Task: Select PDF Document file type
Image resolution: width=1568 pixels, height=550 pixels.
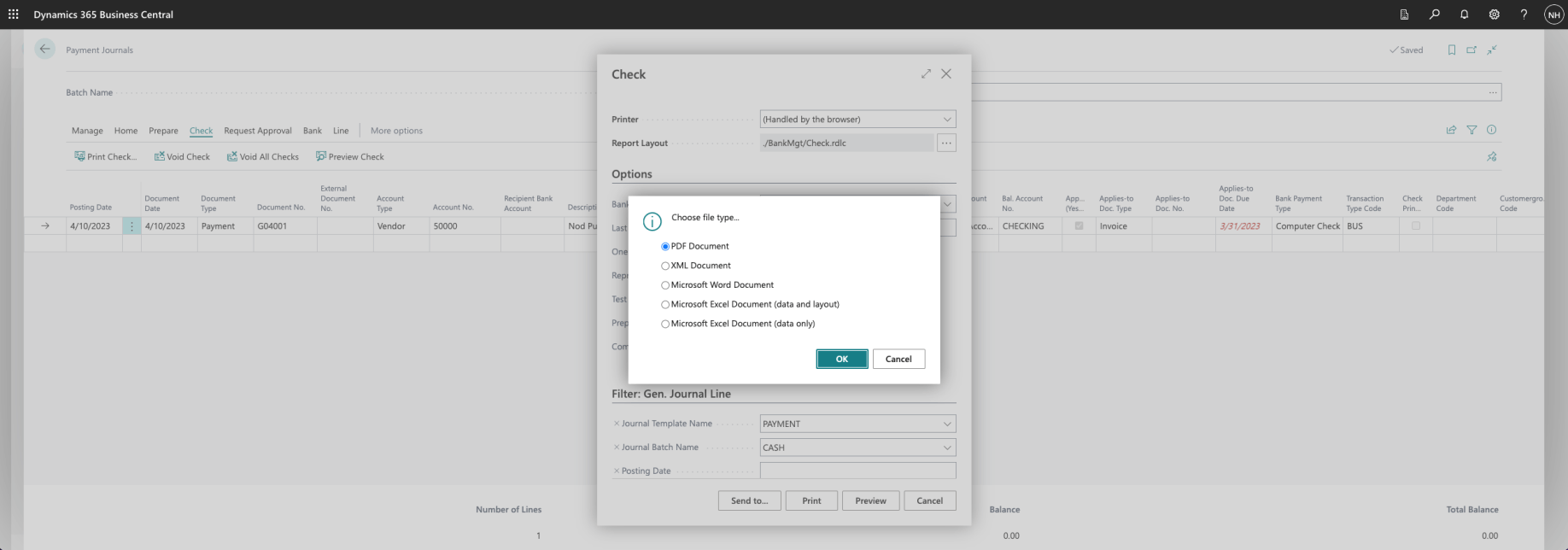Action: (665, 246)
